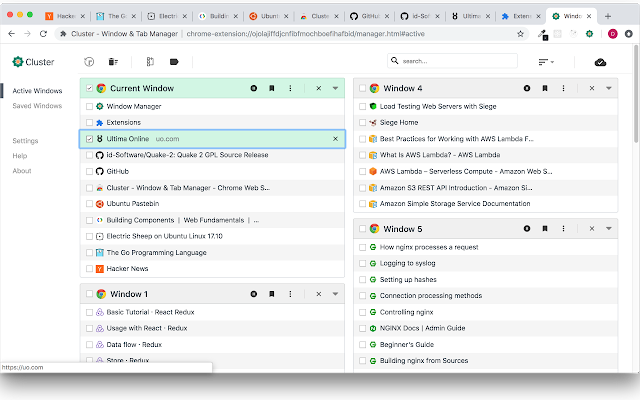Open the Electric Sheep on Ubuntu Linux entry
640x400 pixels.
[x=164, y=236]
